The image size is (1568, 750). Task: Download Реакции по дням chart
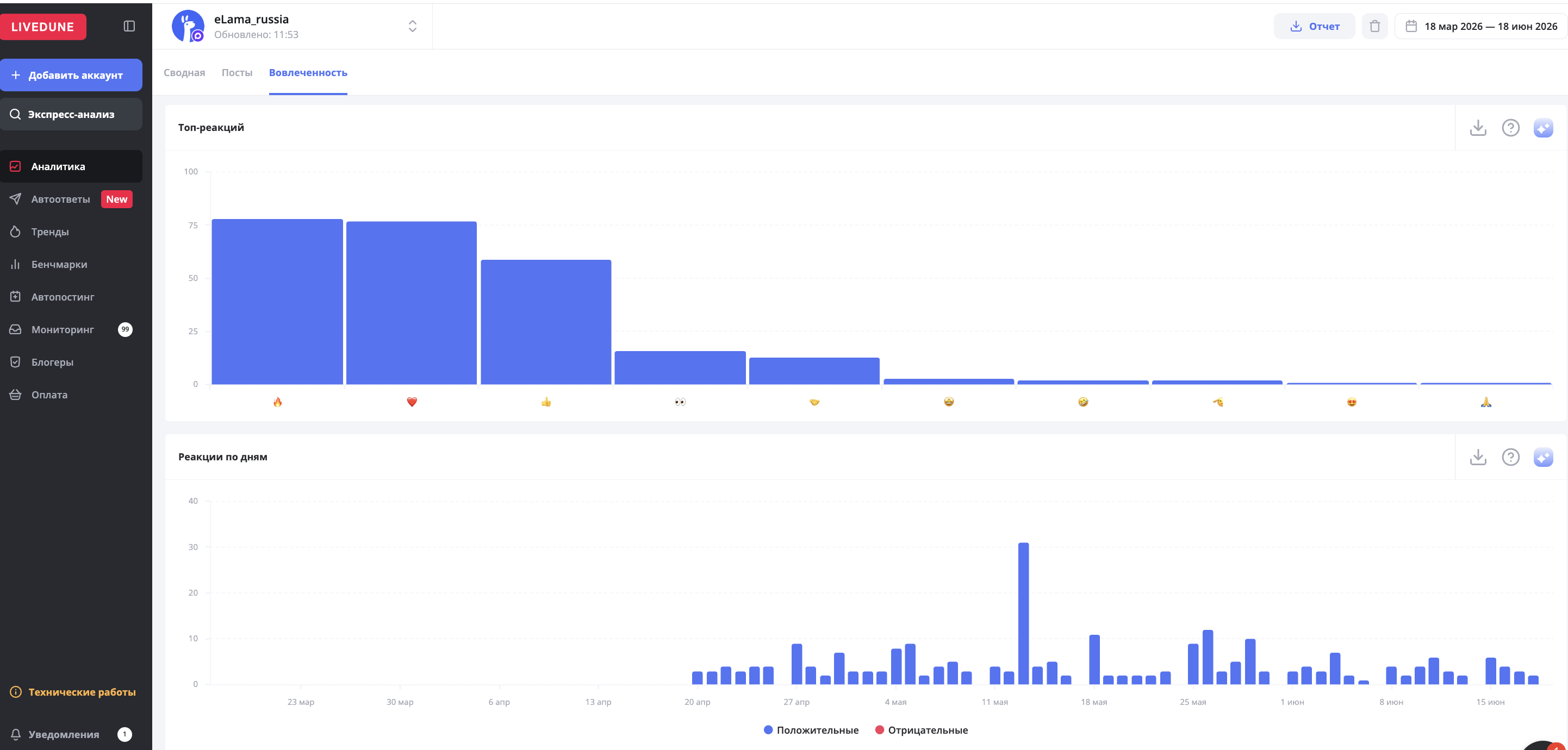(1478, 457)
